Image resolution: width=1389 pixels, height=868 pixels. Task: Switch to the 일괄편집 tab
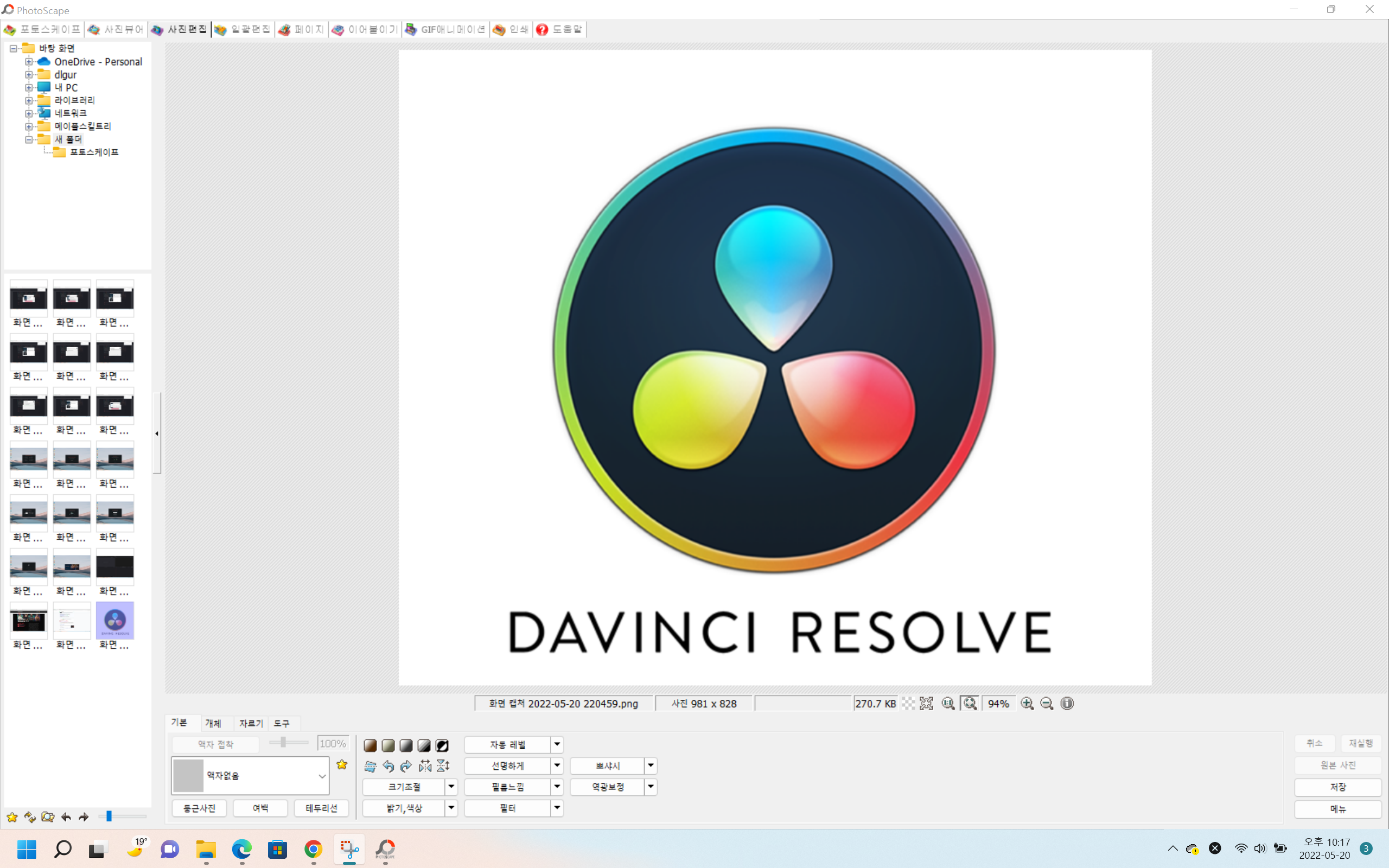click(243, 29)
